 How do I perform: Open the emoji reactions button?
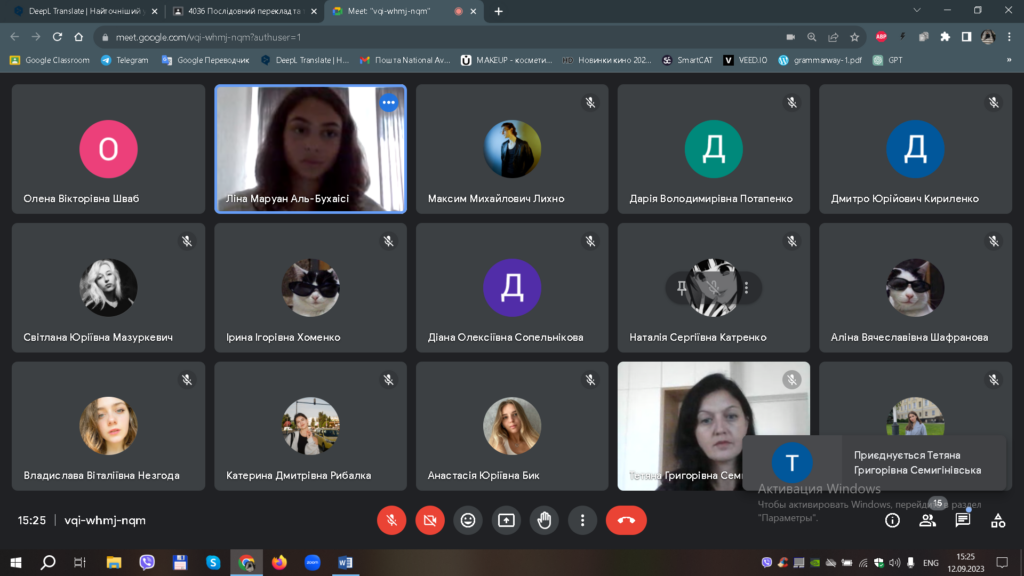[467, 520]
